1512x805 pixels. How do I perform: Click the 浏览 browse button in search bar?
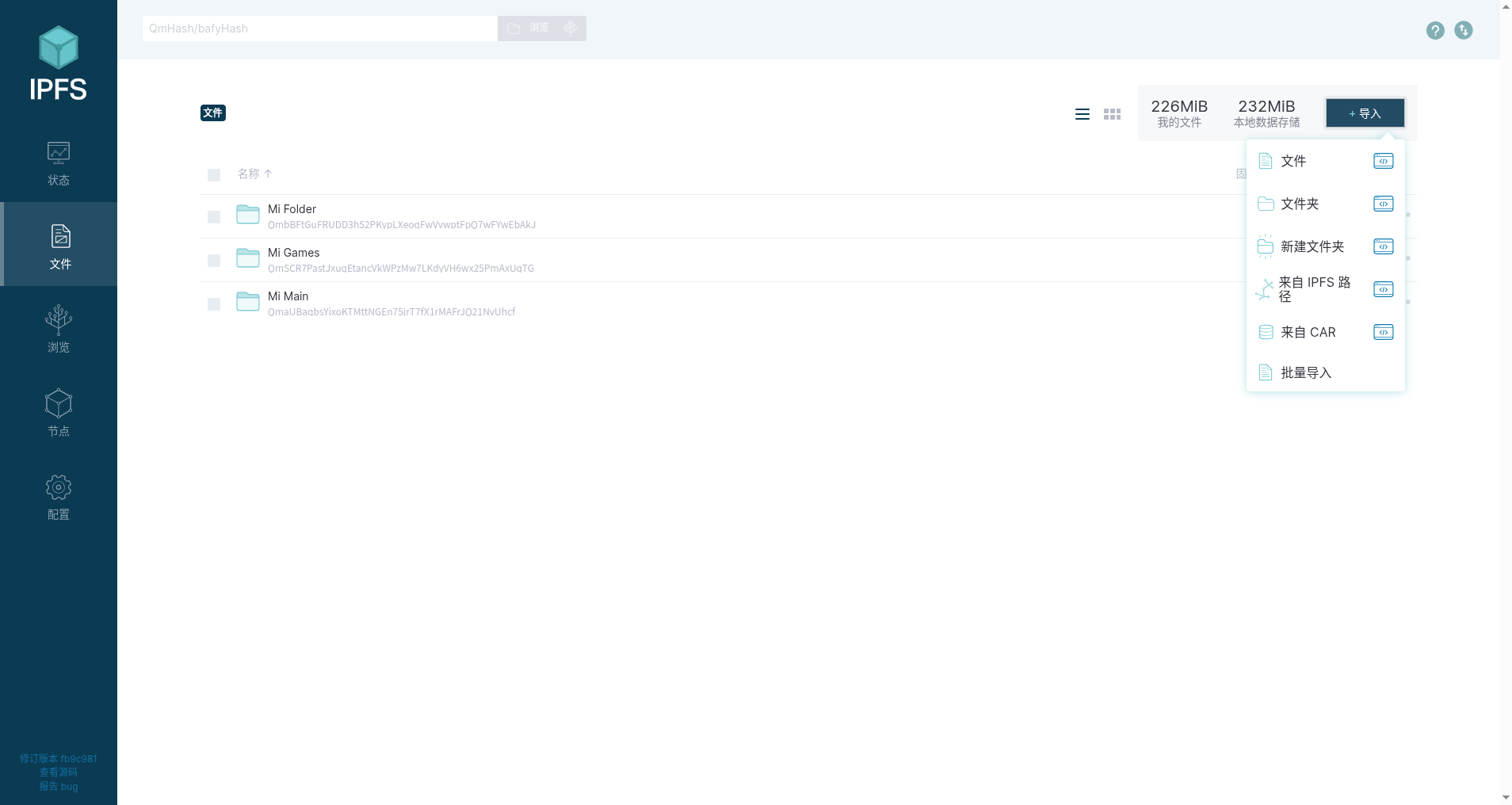coord(528,29)
